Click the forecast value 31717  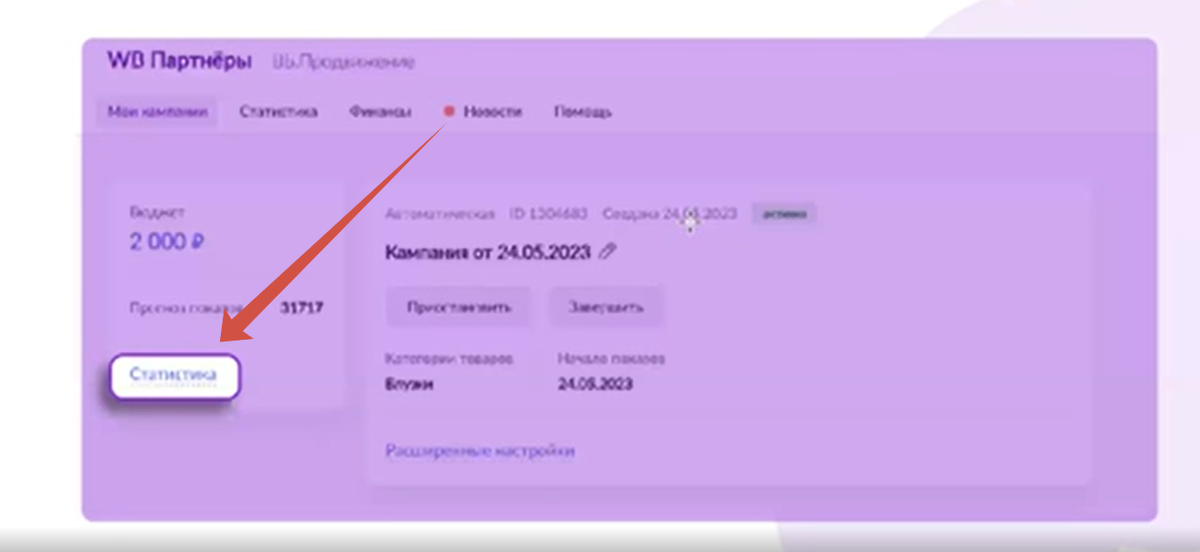(x=301, y=308)
